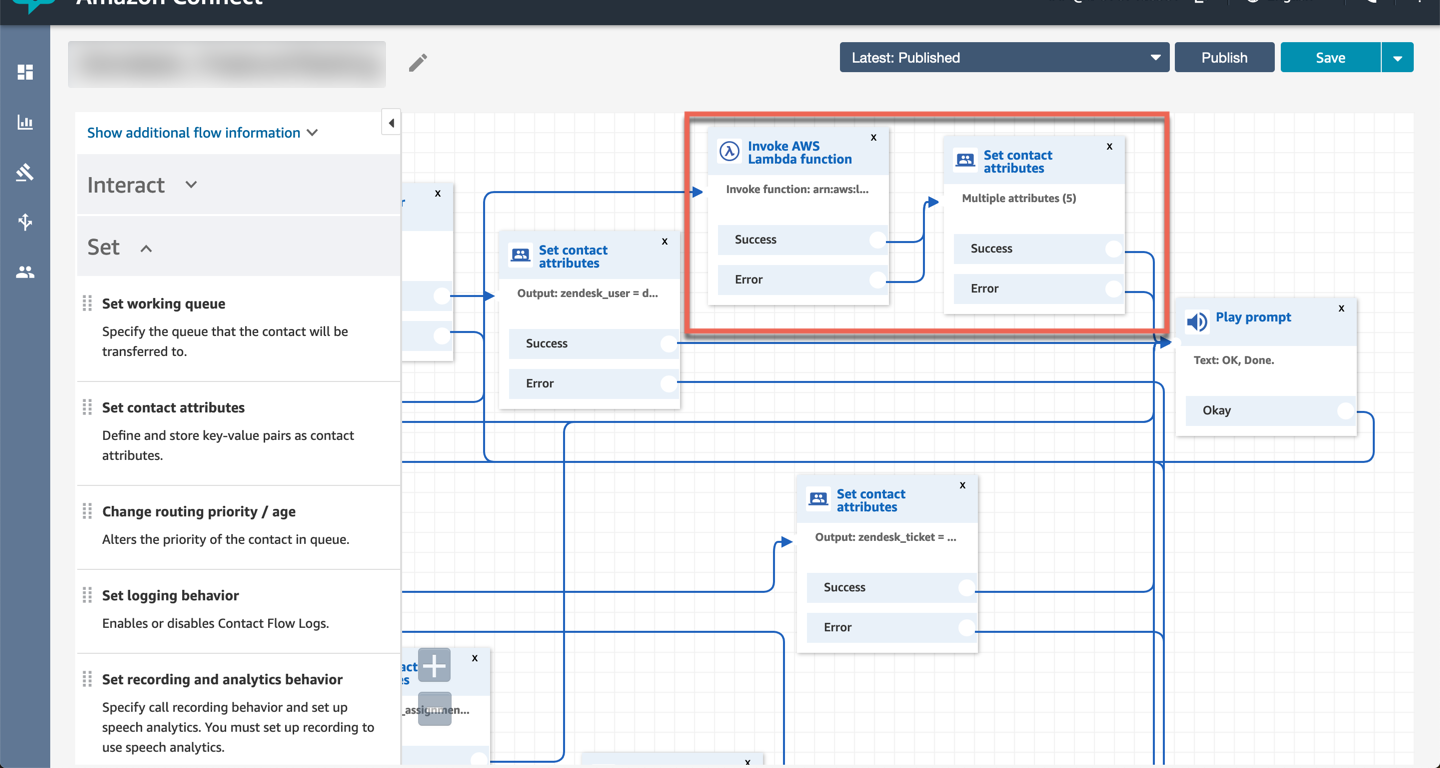Open the dashboard icon in left sidebar
The image size is (1440, 768).
(25, 72)
